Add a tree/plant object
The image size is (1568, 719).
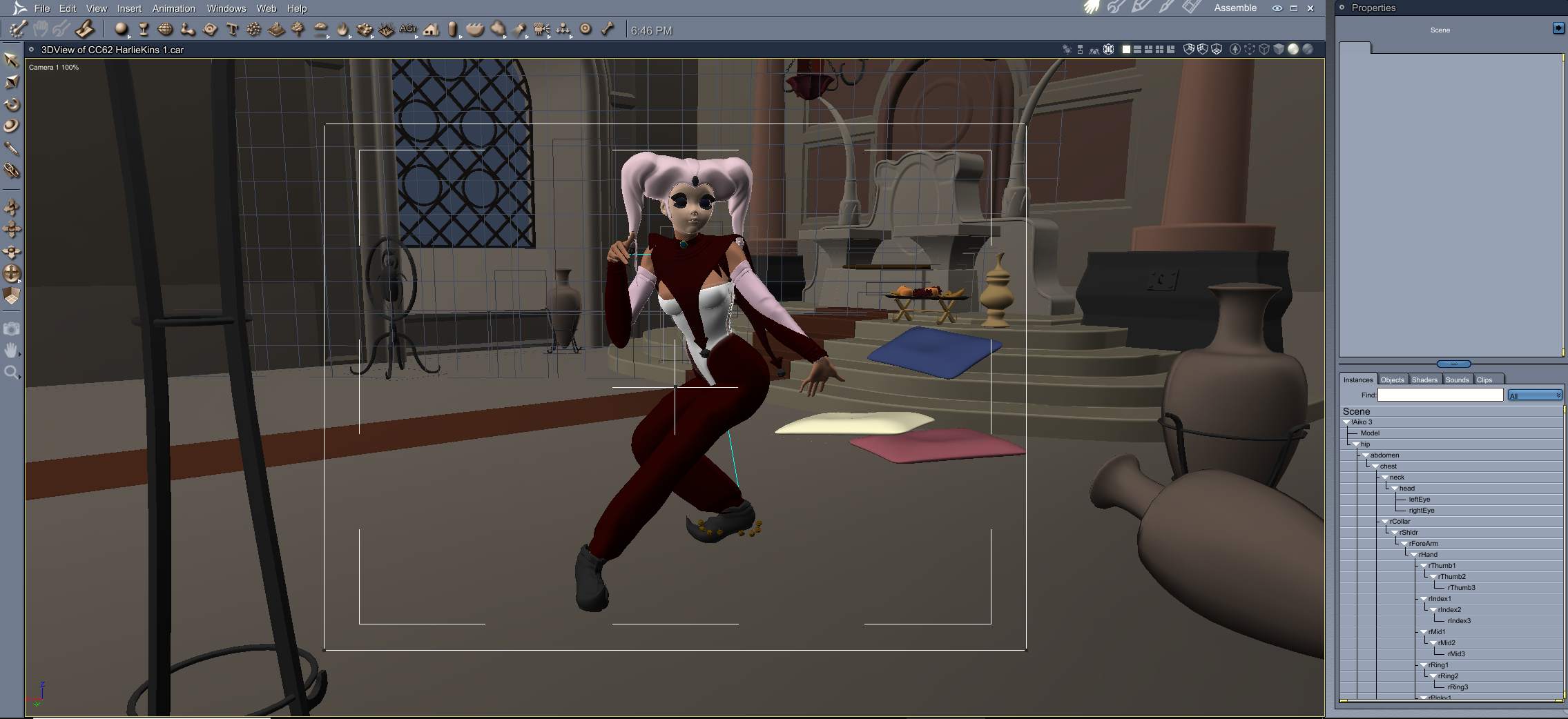298,29
